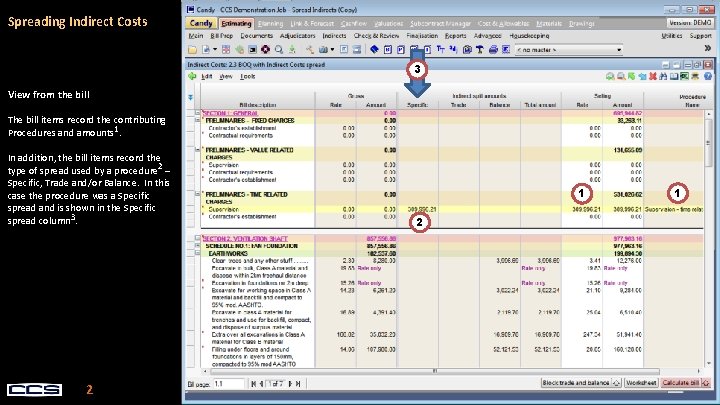Open the 'no master' dropdown
Viewport: 720px width, 405px height.
[568, 50]
